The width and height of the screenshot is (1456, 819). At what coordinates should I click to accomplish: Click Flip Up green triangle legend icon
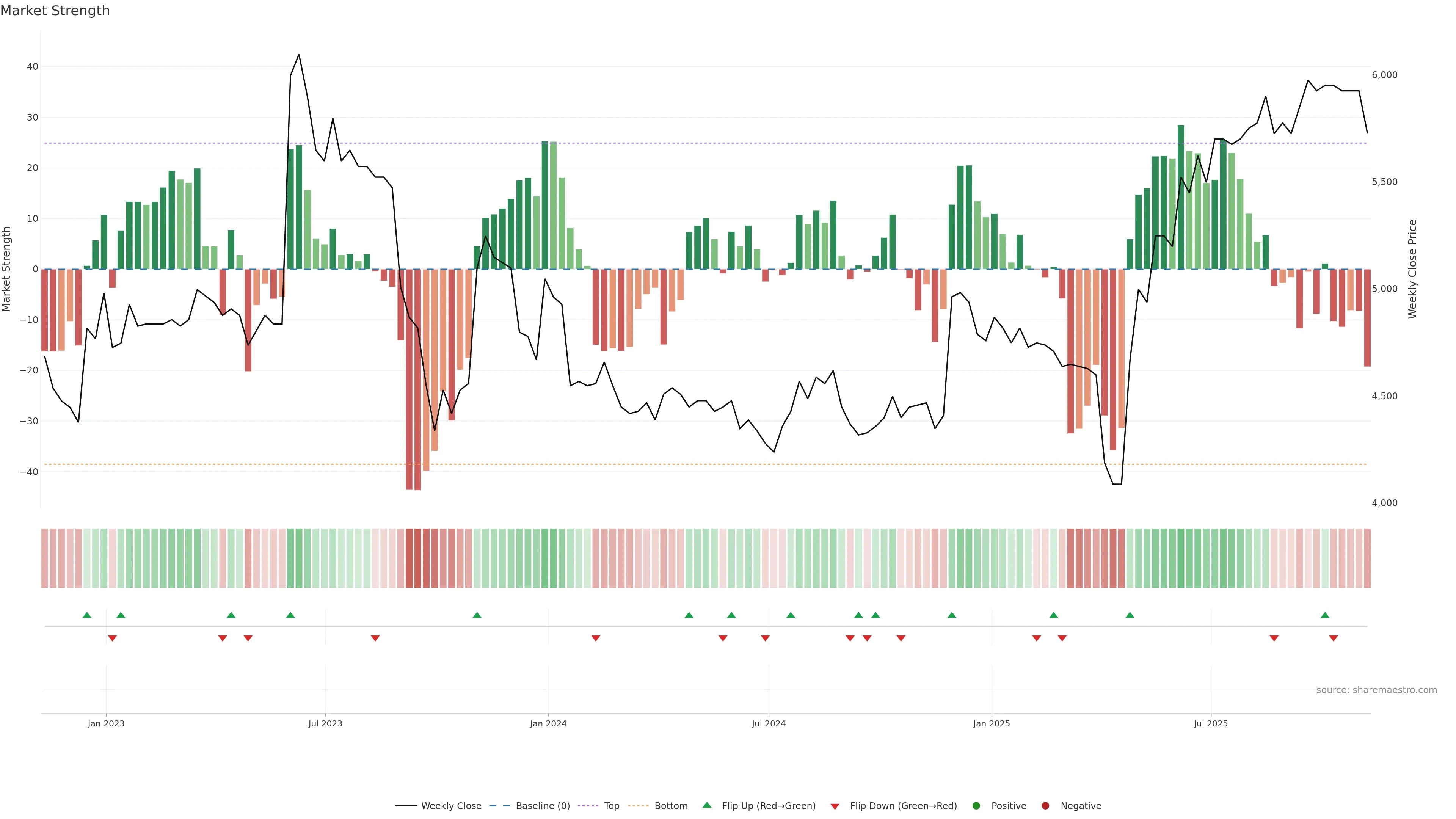(x=706, y=805)
